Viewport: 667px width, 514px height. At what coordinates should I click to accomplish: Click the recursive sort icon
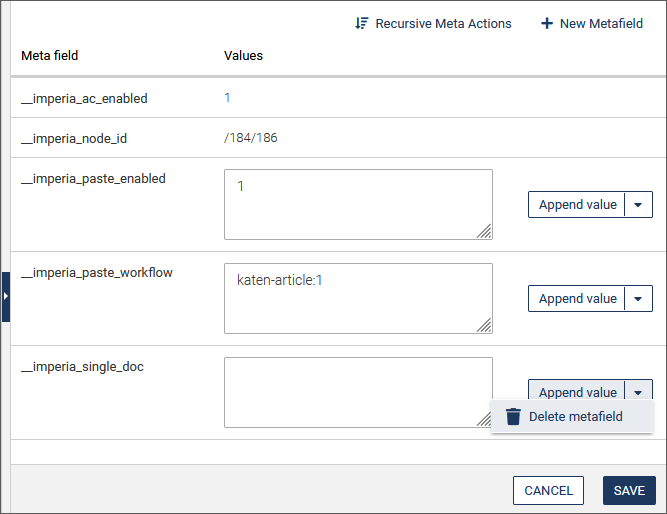[x=362, y=23]
